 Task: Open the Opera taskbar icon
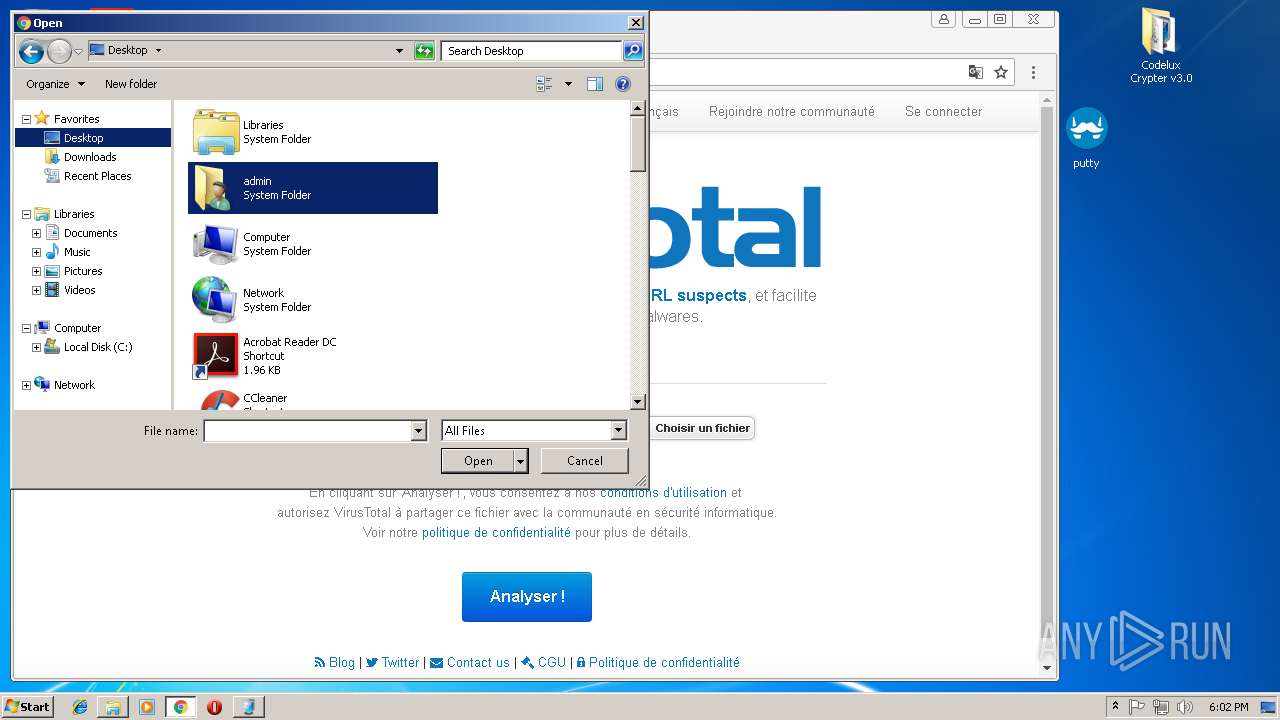click(214, 707)
